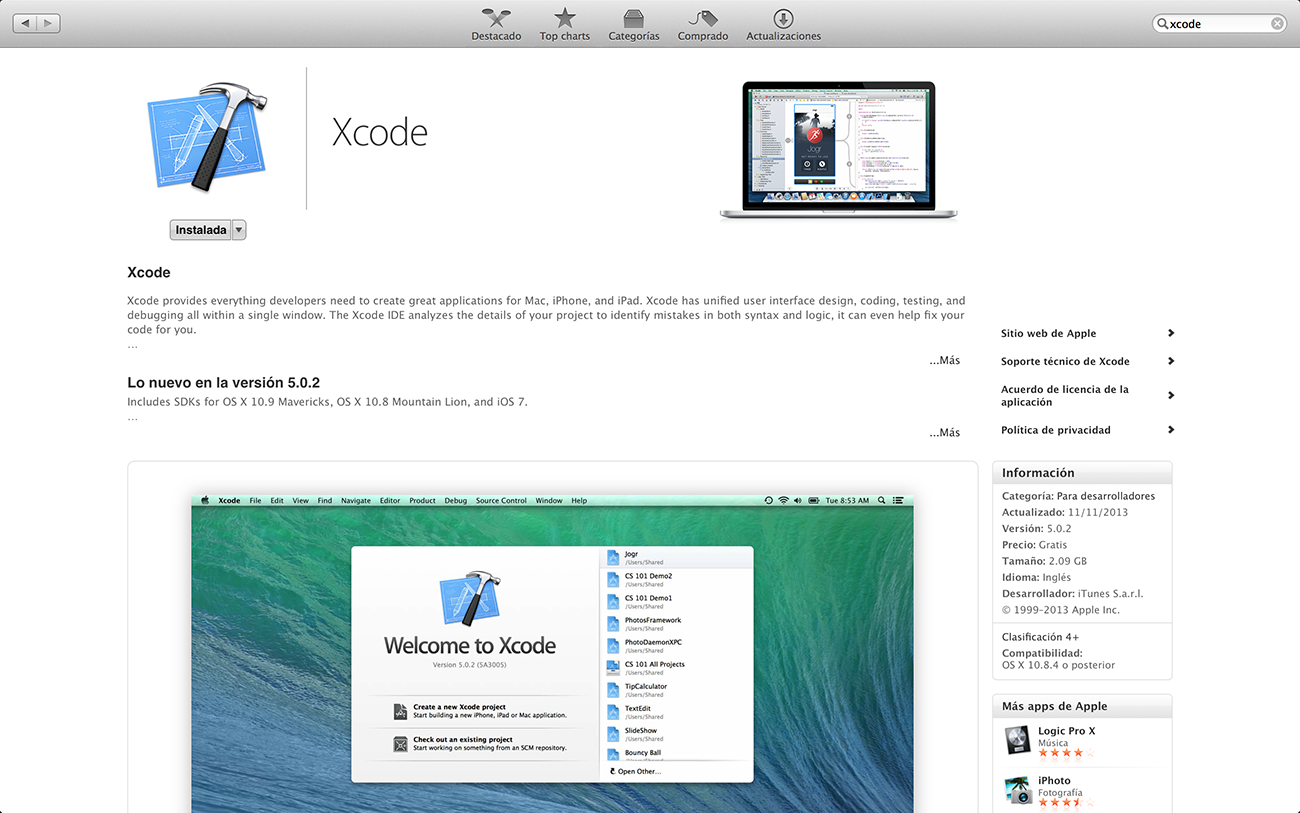Click the large Xcode app icon
The height and width of the screenshot is (813, 1300).
pyautogui.click(x=207, y=137)
